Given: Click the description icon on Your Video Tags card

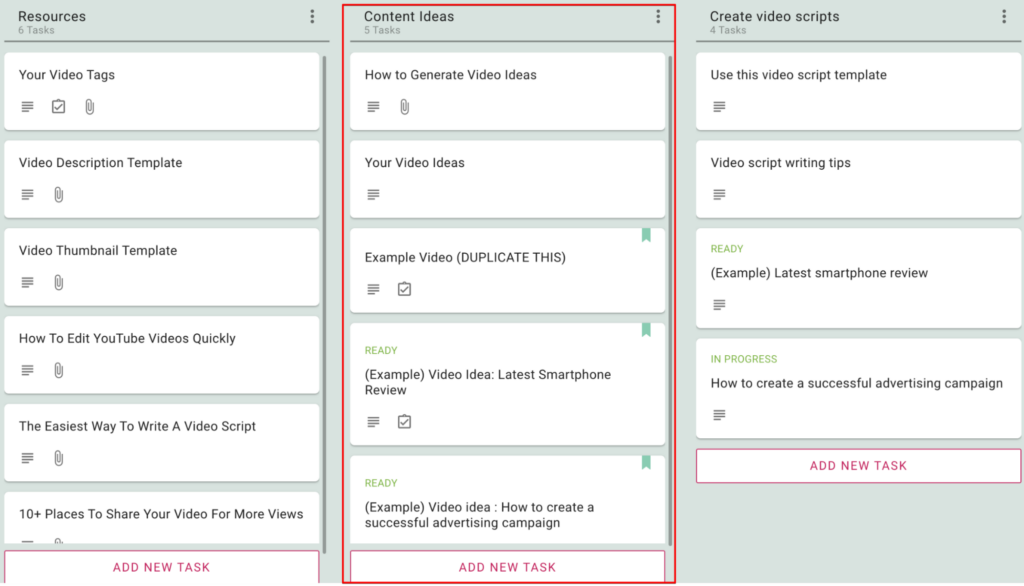Looking at the screenshot, I should tap(27, 106).
